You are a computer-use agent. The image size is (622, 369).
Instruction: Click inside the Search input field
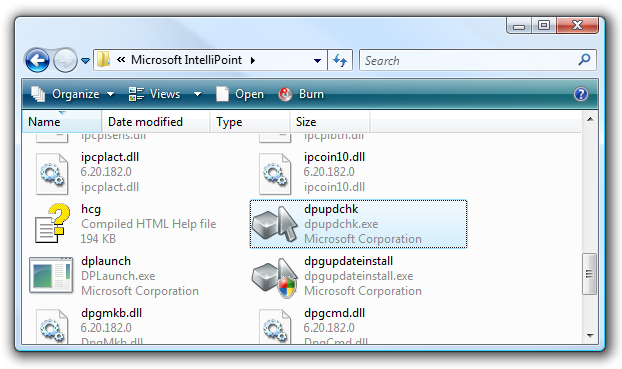(x=468, y=60)
